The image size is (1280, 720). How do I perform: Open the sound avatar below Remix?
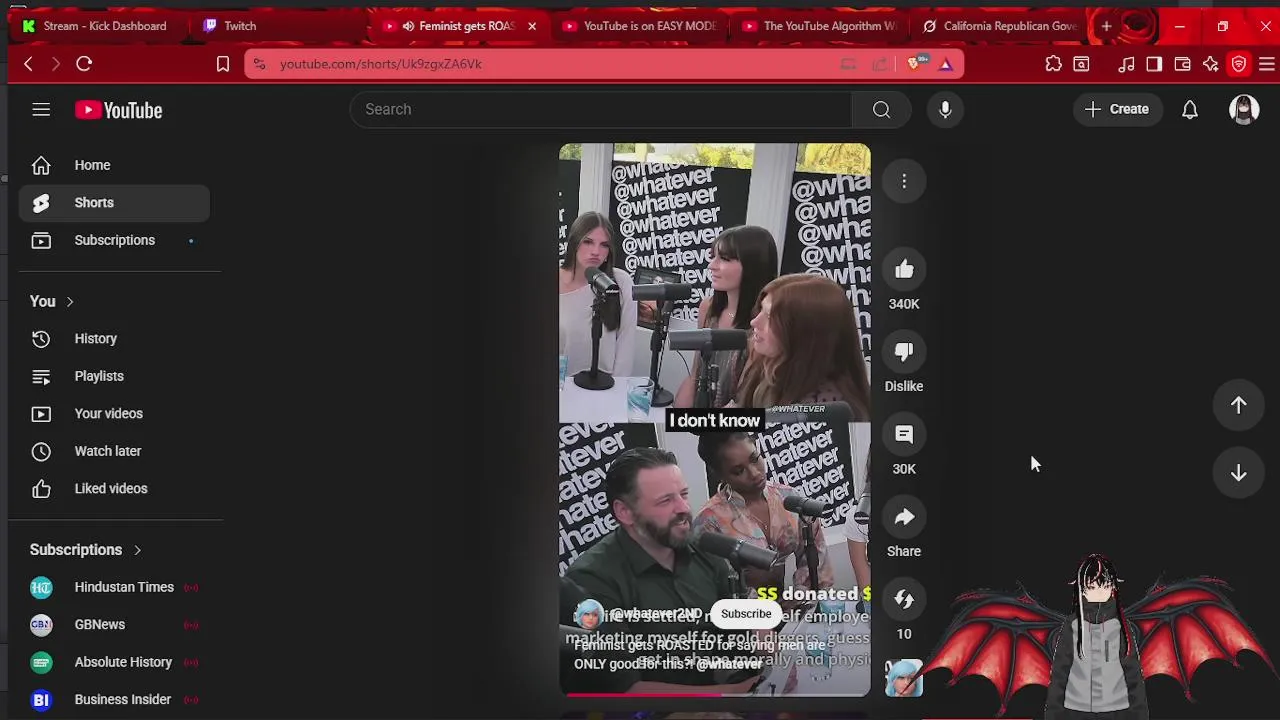(904, 677)
